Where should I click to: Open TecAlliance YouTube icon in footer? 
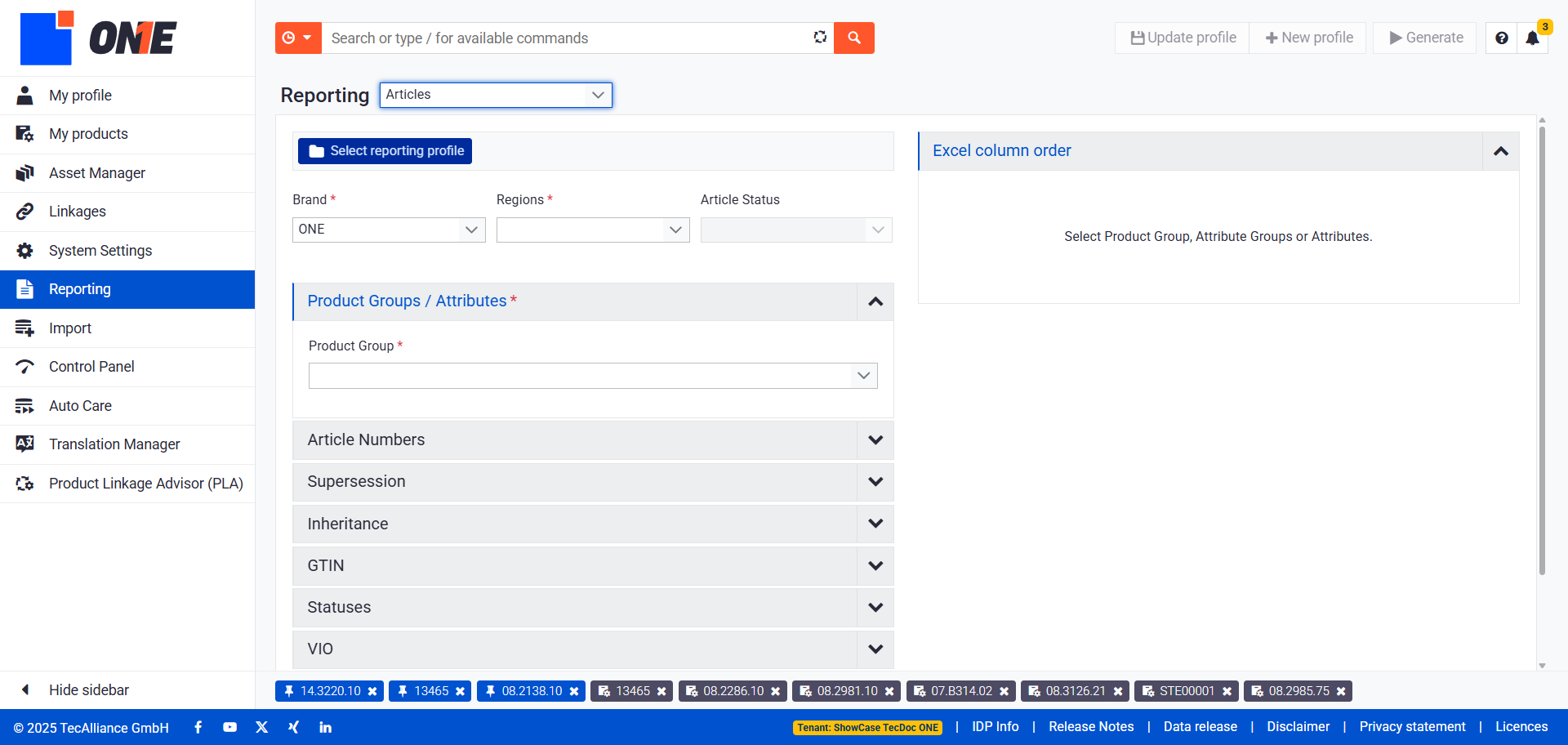pyautogui.click(x=229, y=727)
